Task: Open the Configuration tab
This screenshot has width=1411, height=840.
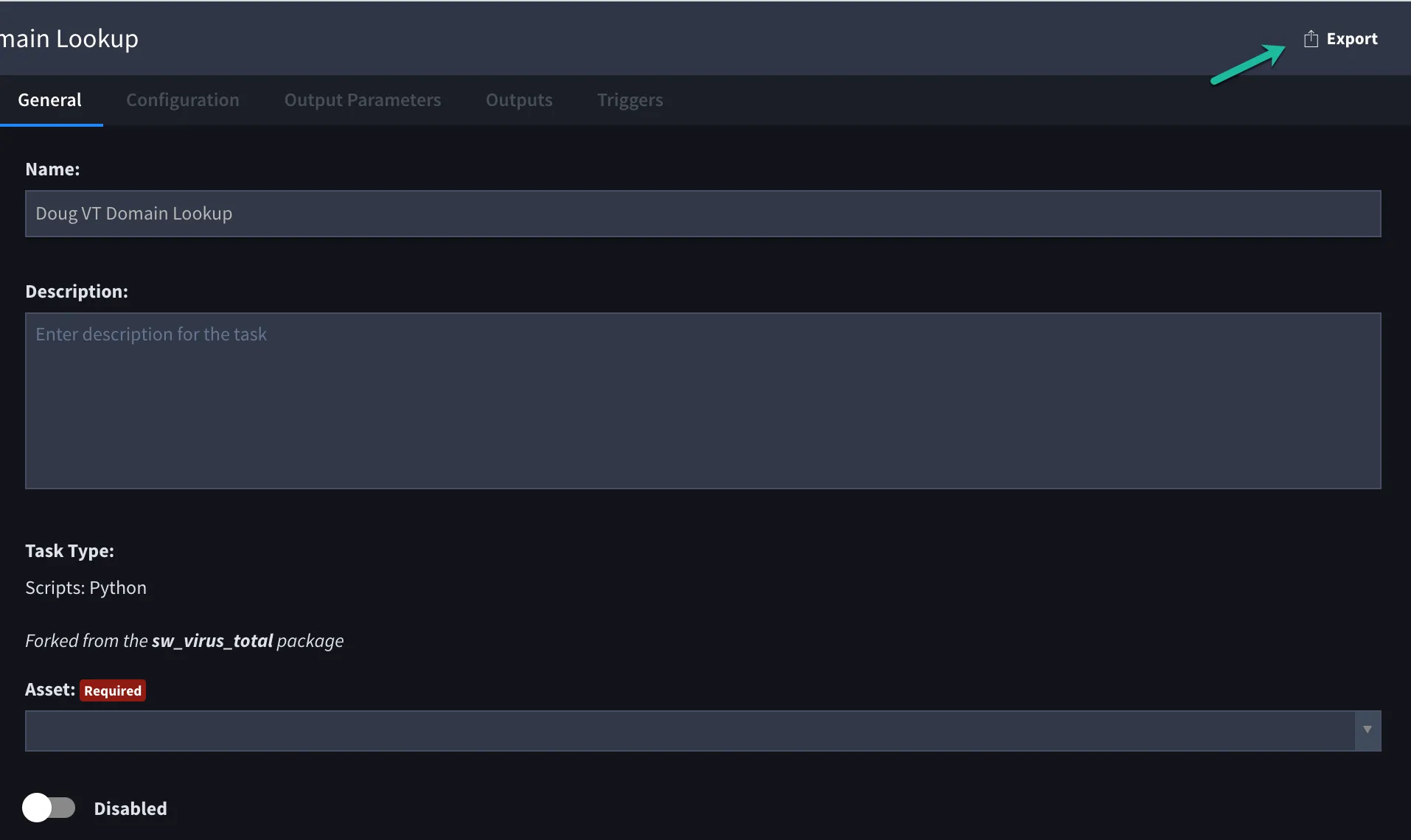Action: coord(182,99)
